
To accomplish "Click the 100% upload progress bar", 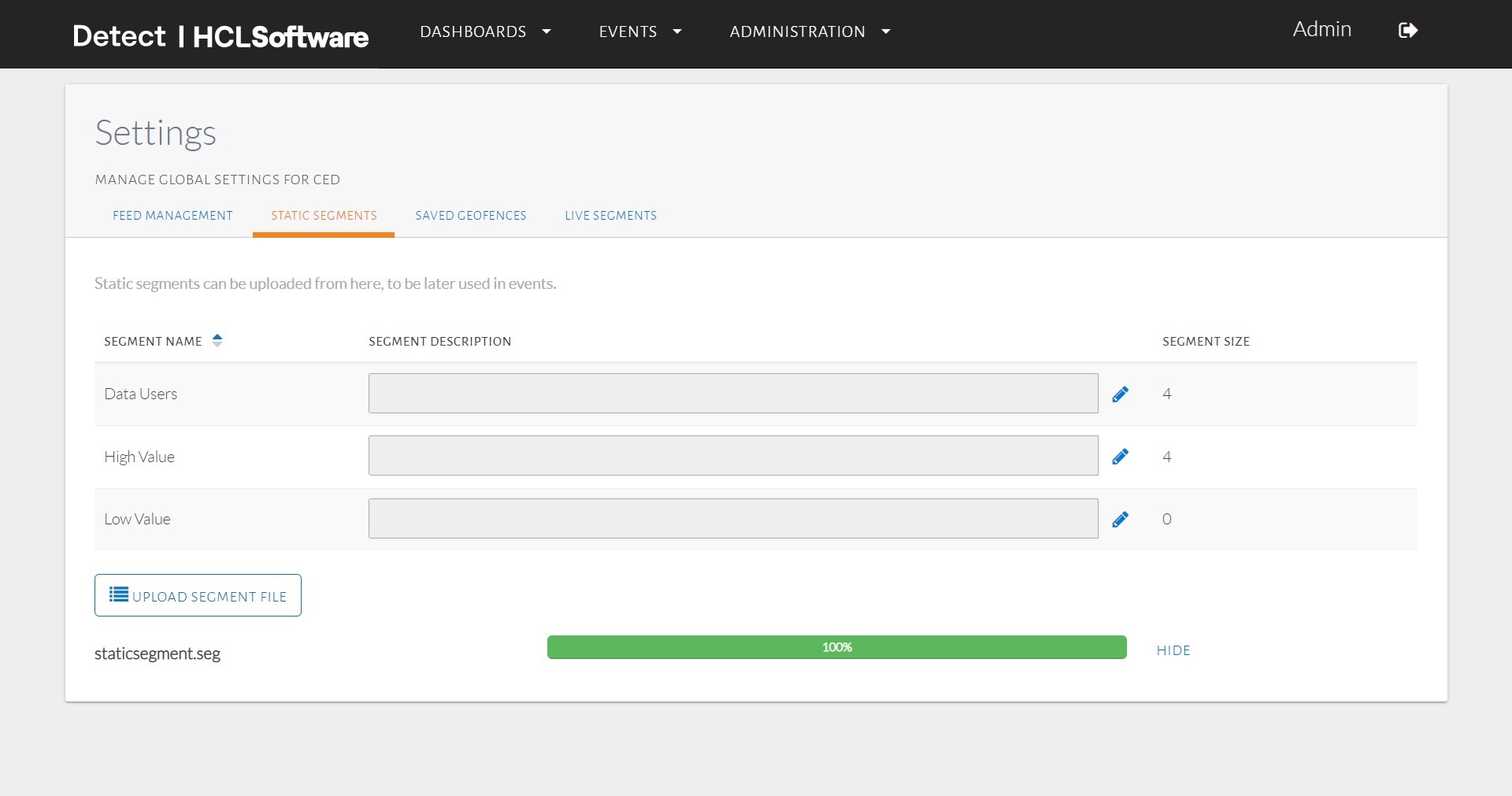I will pyautogui.click(x=836, y=647).
